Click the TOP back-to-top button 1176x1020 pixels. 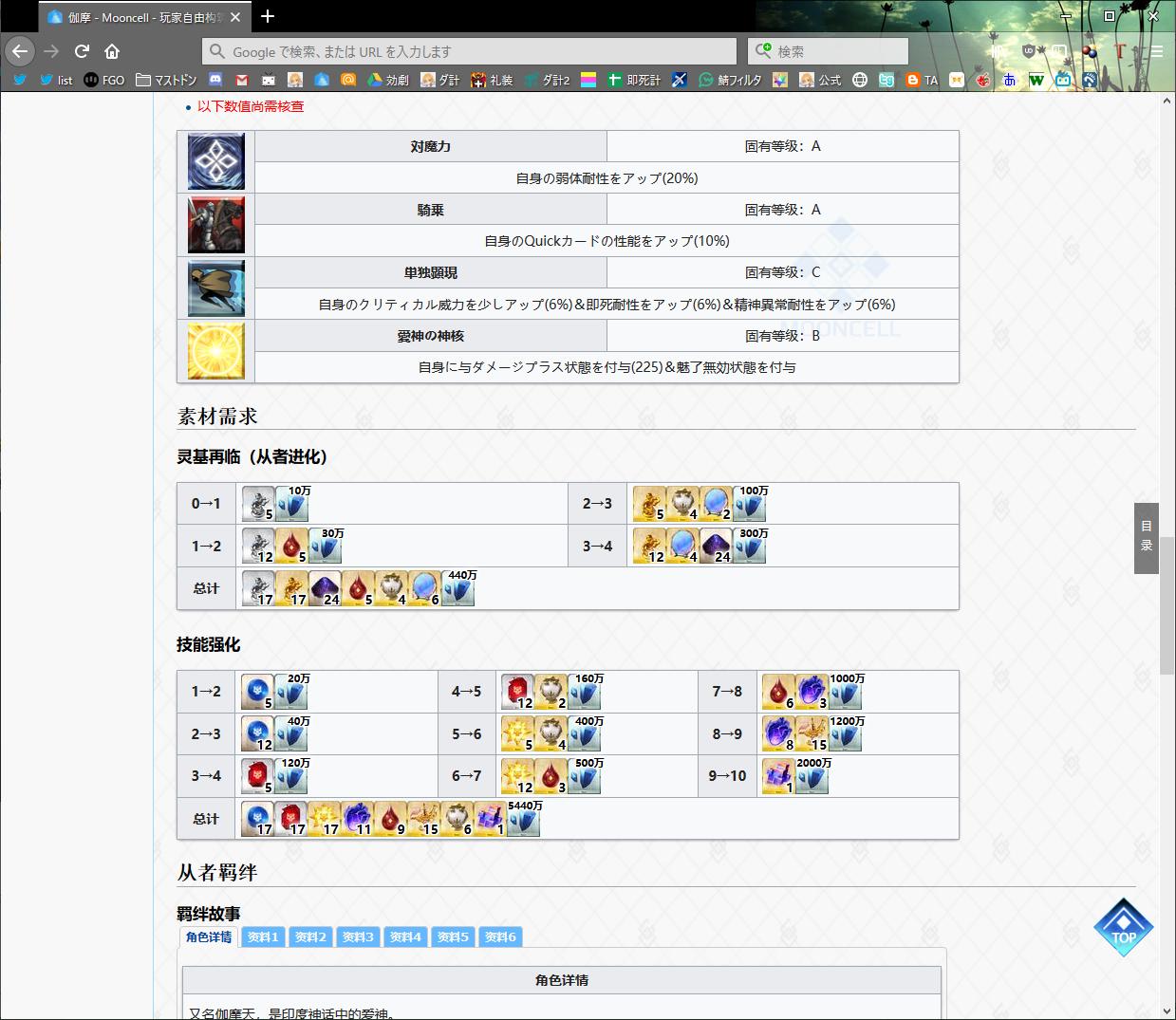pos(1124,927)
